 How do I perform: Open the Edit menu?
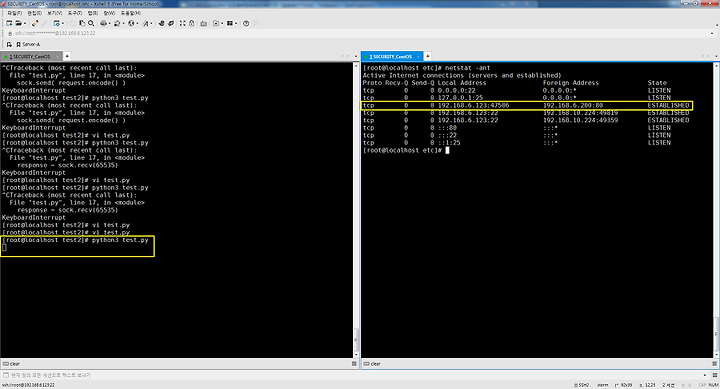coord(34,13)
